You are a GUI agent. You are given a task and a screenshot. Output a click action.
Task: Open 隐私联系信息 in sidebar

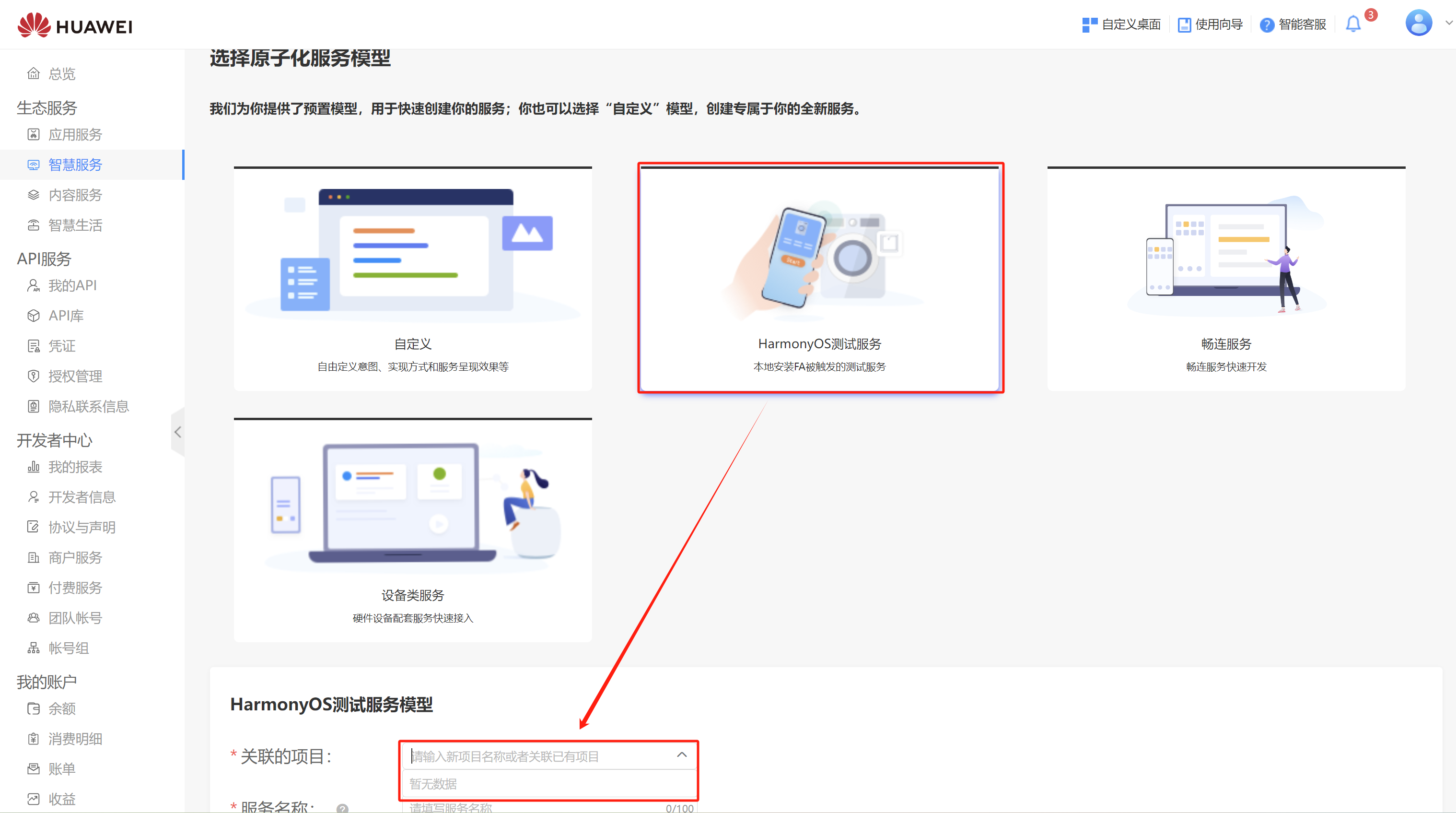pyautogui.click(x=89, y=407)
